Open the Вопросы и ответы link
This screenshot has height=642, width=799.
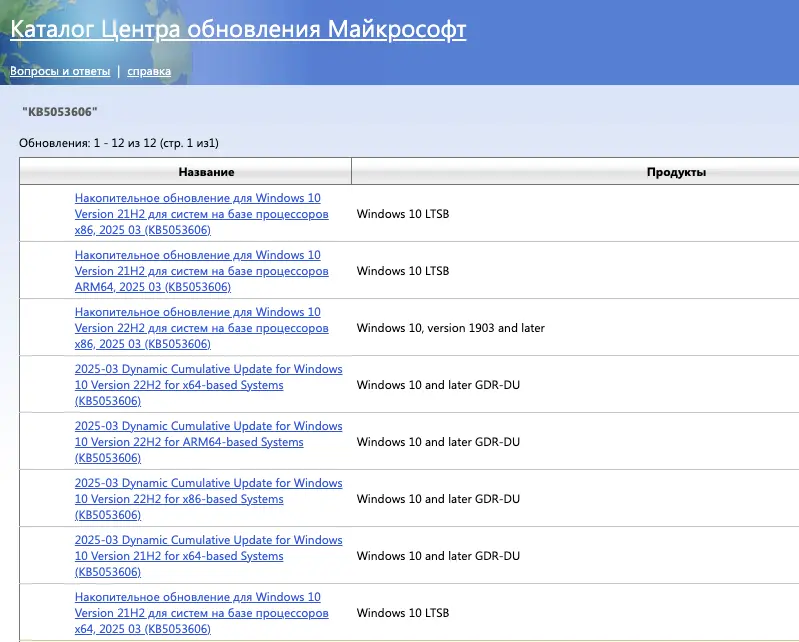60,71
